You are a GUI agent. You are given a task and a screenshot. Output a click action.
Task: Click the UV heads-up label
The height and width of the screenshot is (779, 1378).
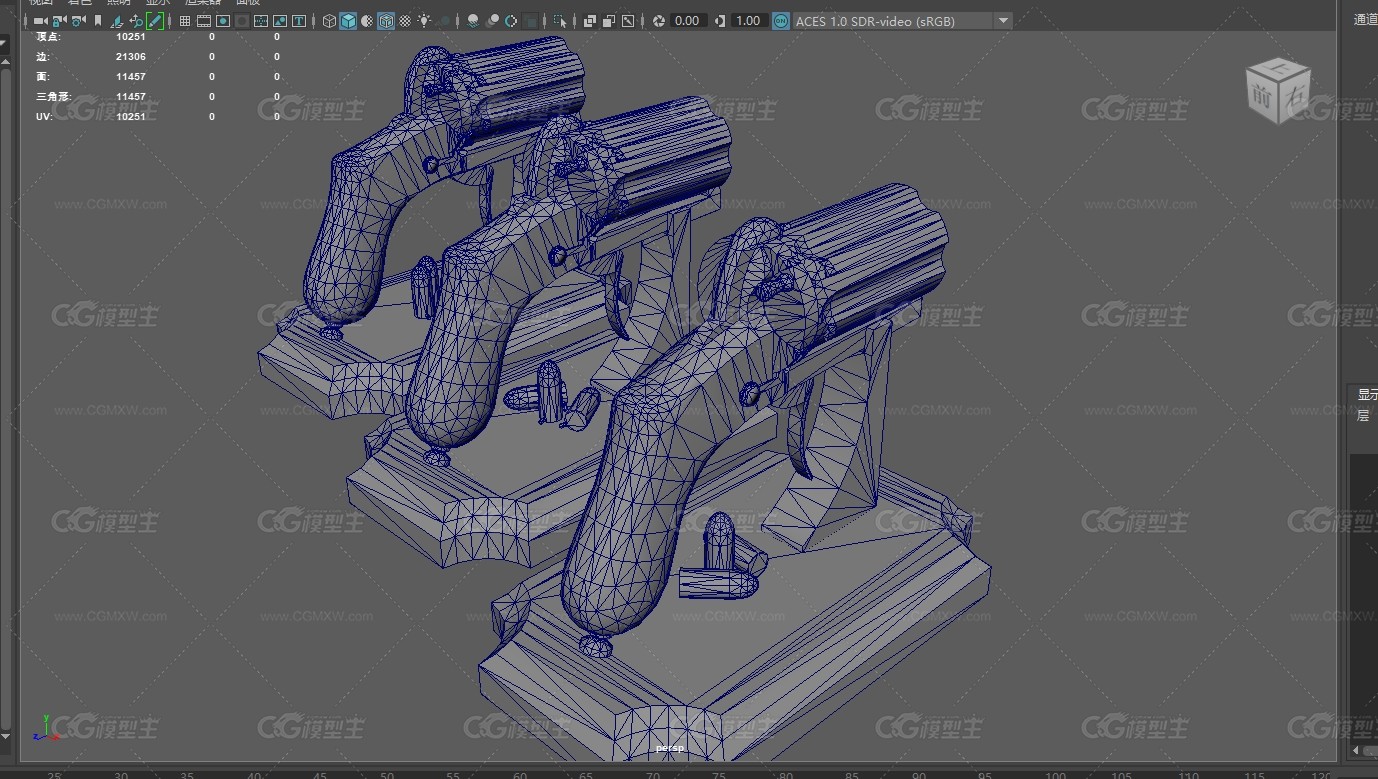click(x=44, y=116)
